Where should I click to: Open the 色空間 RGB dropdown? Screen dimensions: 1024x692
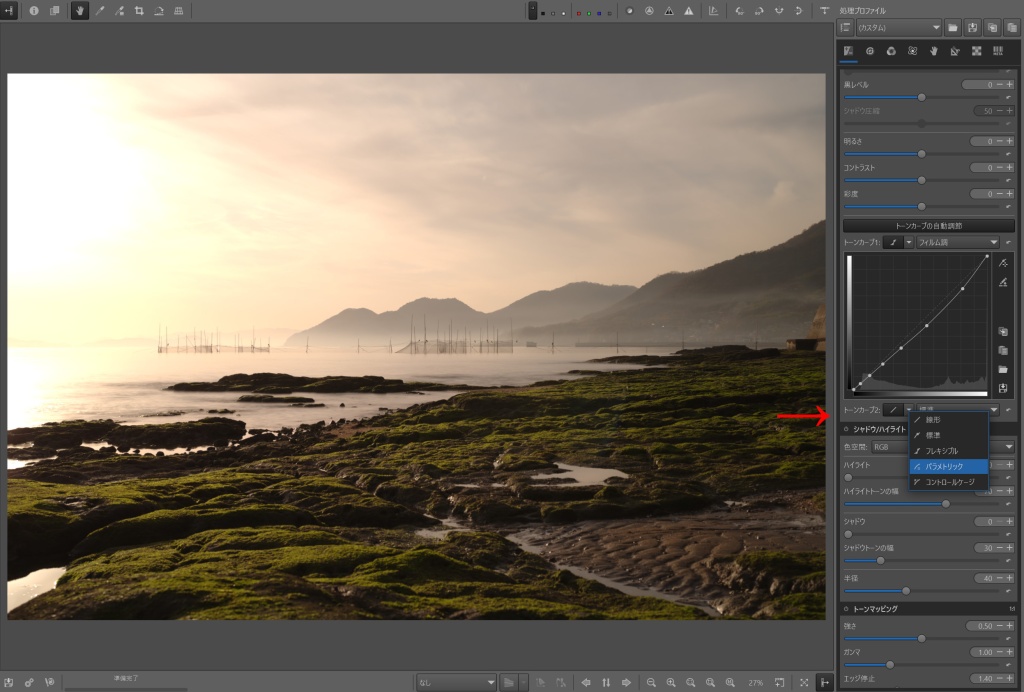(x=943, y=447)
